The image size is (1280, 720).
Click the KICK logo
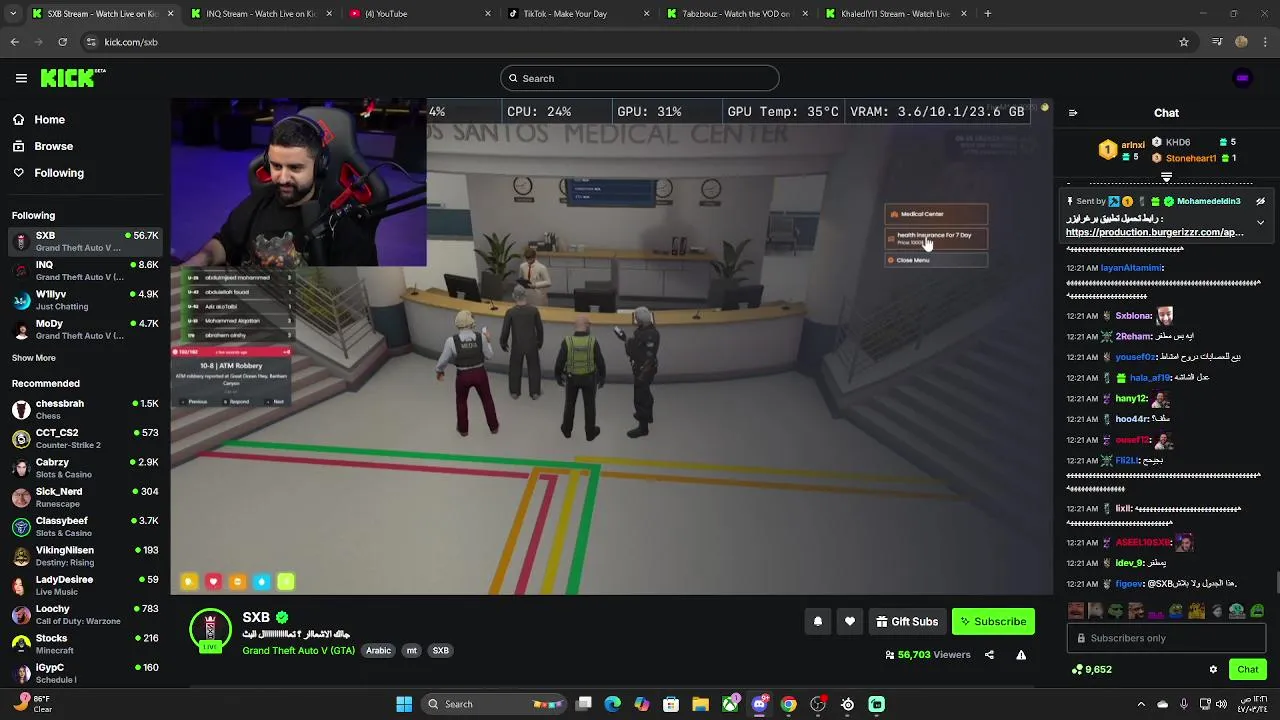point(73,78)
